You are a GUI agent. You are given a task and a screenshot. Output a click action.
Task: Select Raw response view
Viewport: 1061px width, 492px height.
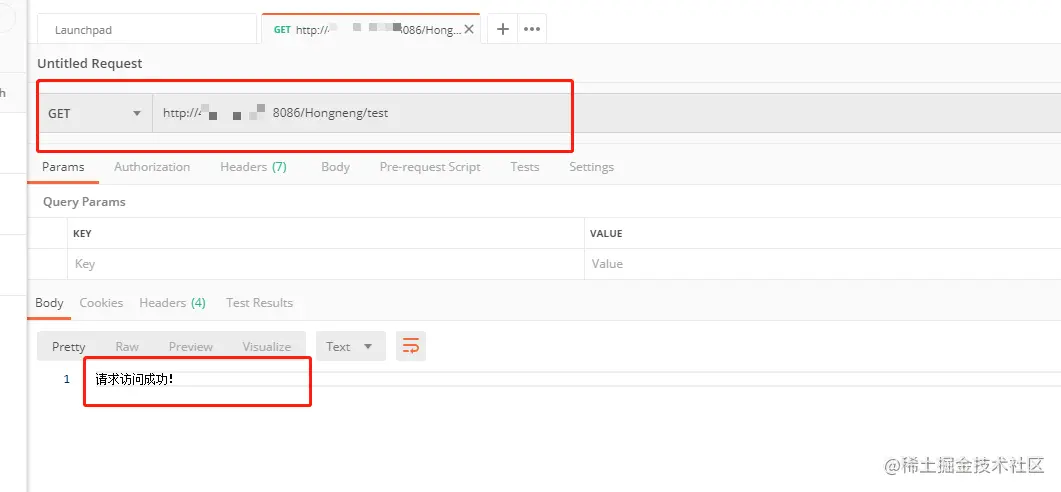click(127, 346)
